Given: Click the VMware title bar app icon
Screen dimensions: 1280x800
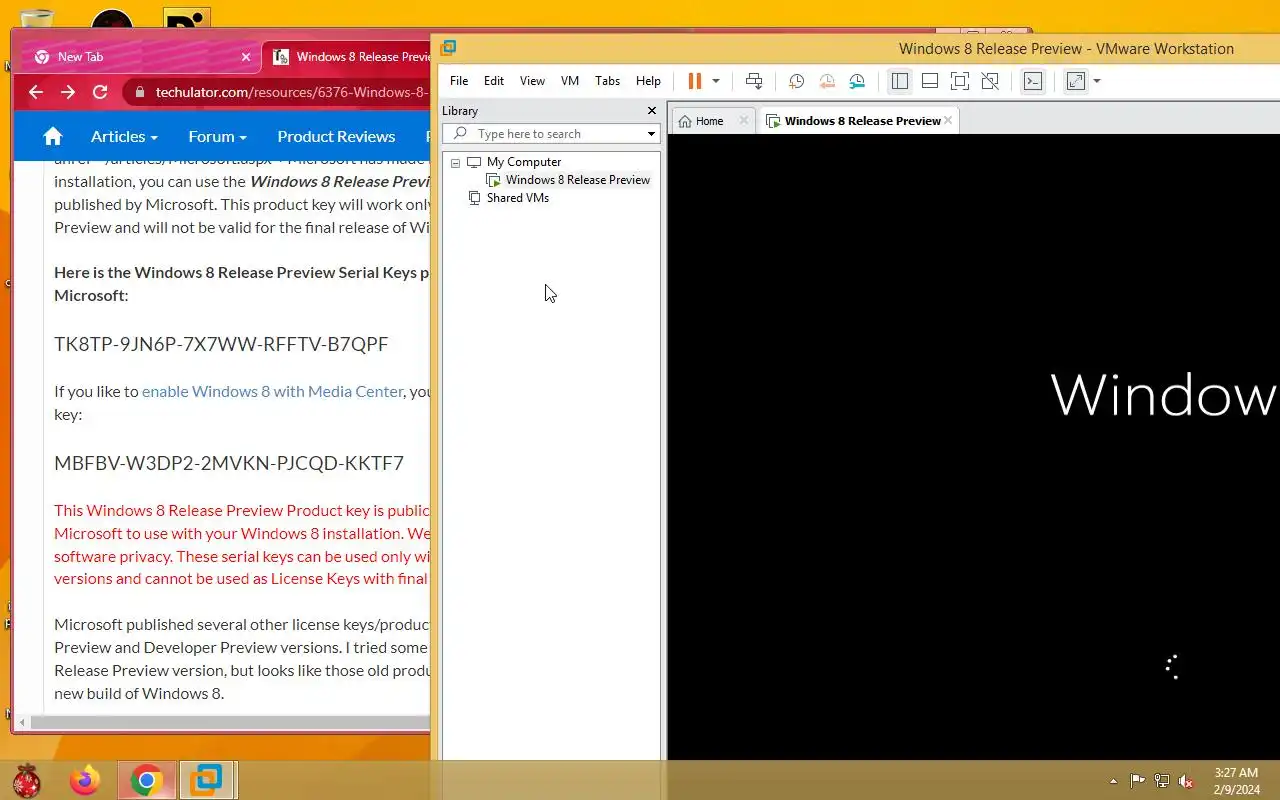Looking at the screenshot, I should [449, 48].
